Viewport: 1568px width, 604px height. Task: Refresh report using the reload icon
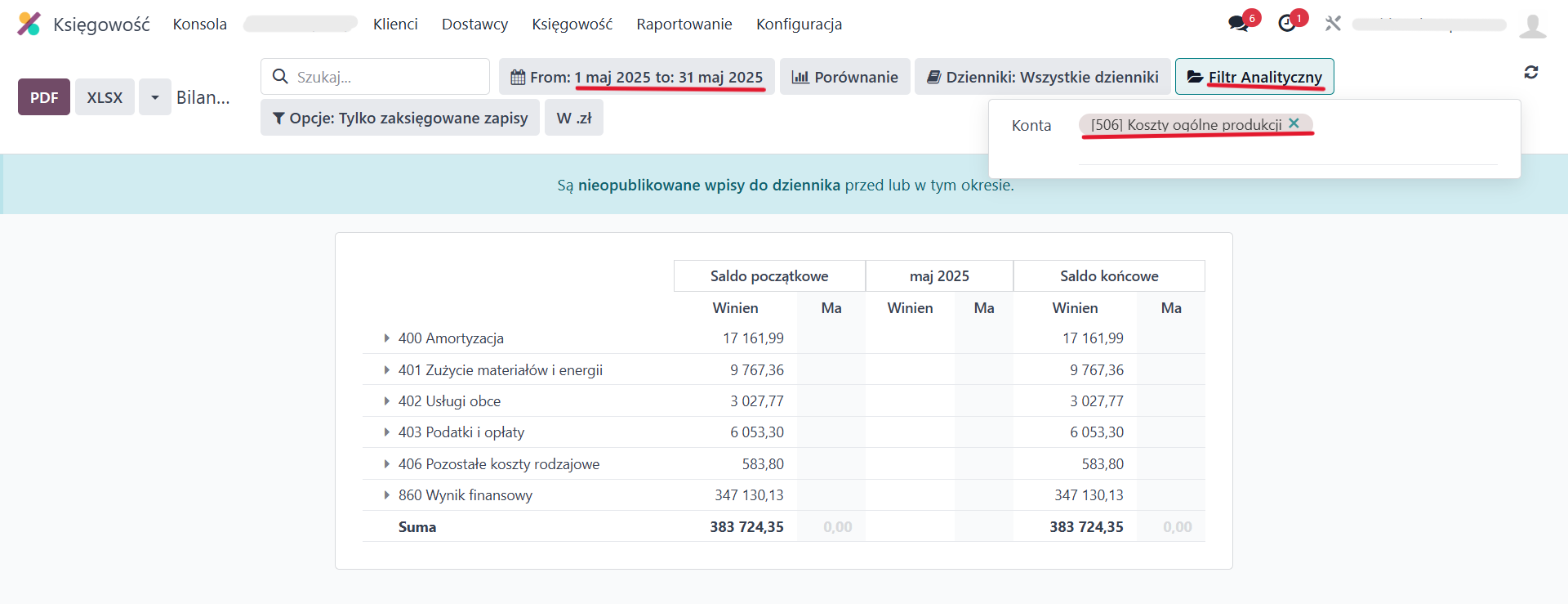[x=1531, y=72]
